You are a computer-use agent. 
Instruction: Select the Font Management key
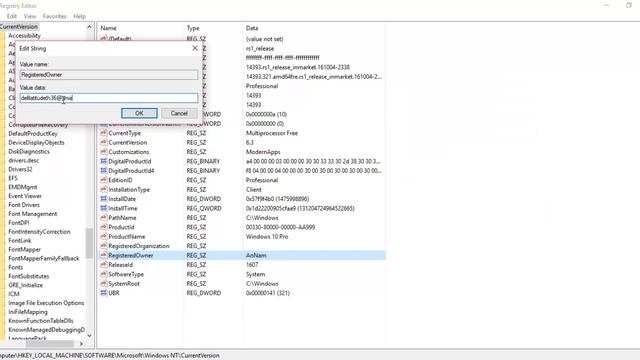33,214
